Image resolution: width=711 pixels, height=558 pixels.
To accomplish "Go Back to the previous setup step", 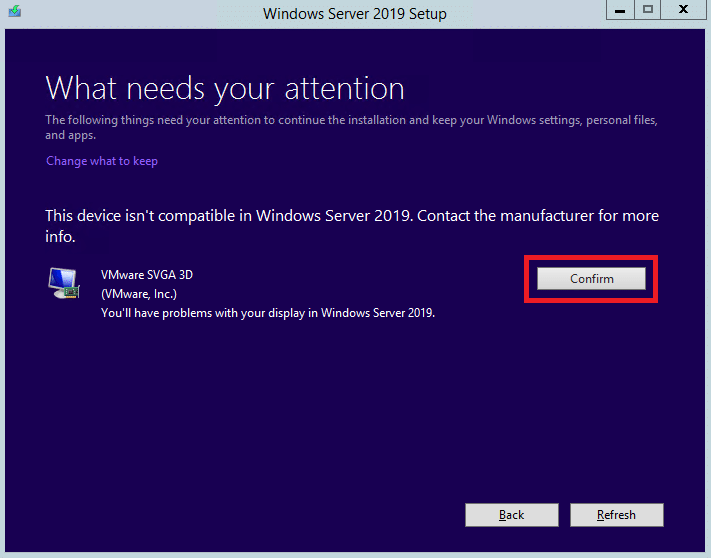I will pos(511,515).
